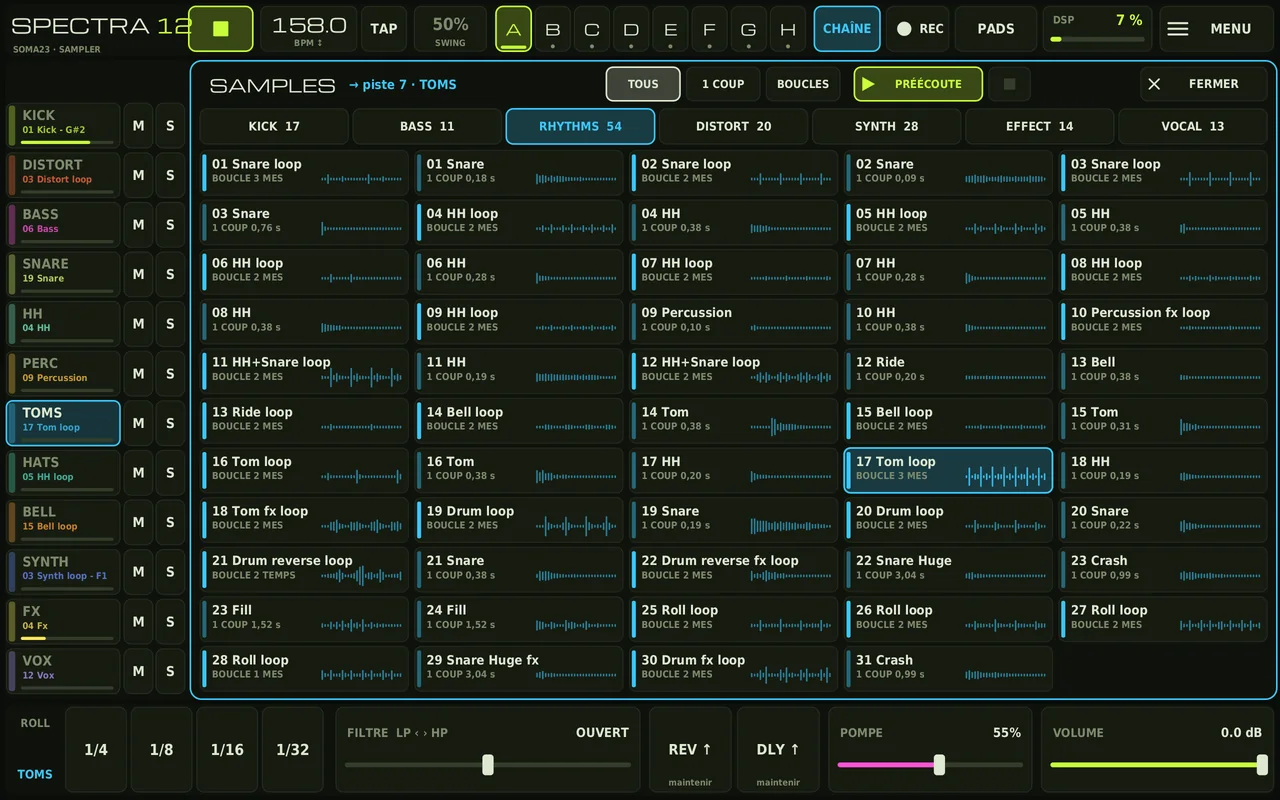1280x800 pixels.
Task: Stop playback with the green square button
Action: coord(221,29)
